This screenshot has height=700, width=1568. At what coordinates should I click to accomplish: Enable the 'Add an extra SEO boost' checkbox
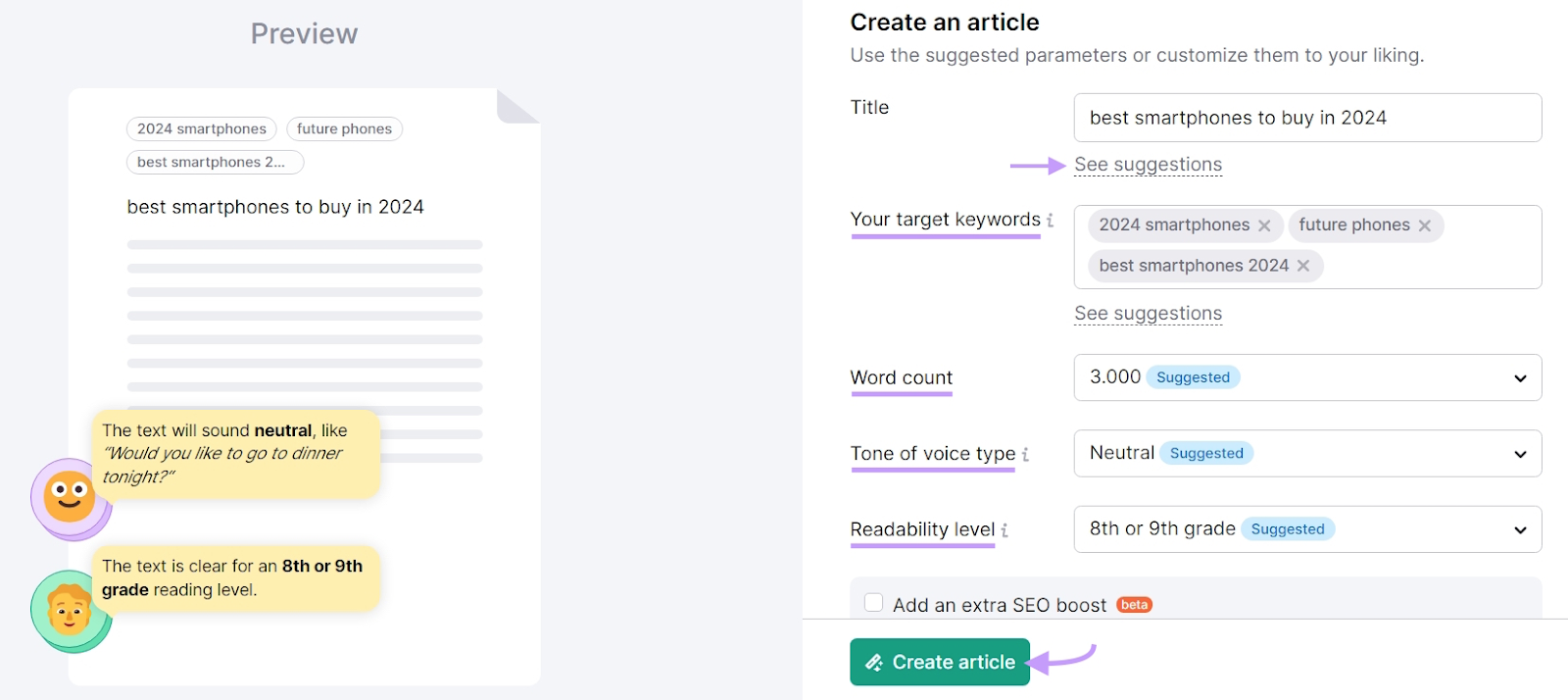click(873, 603)
